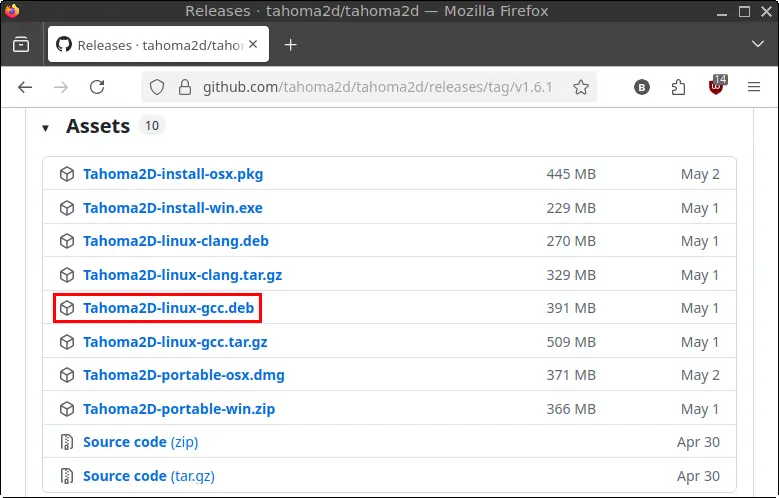The height and width of the screenshot is (498, 779).
Task: Collapse the Assets section triangle
Action: 46,128
